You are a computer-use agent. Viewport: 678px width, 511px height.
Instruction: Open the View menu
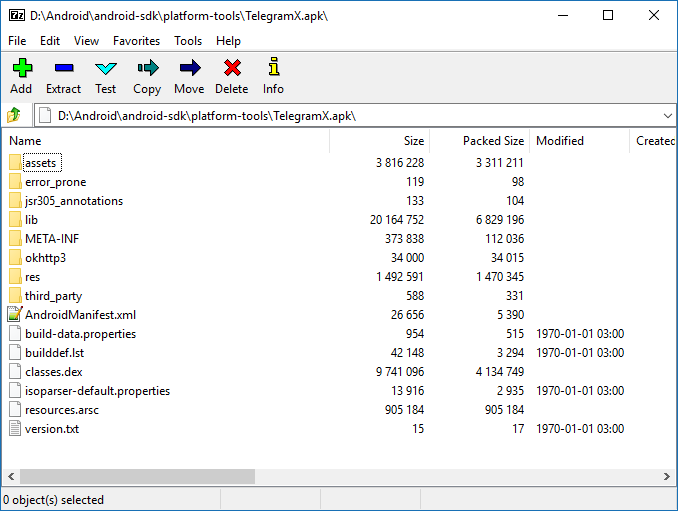point(86,41)
